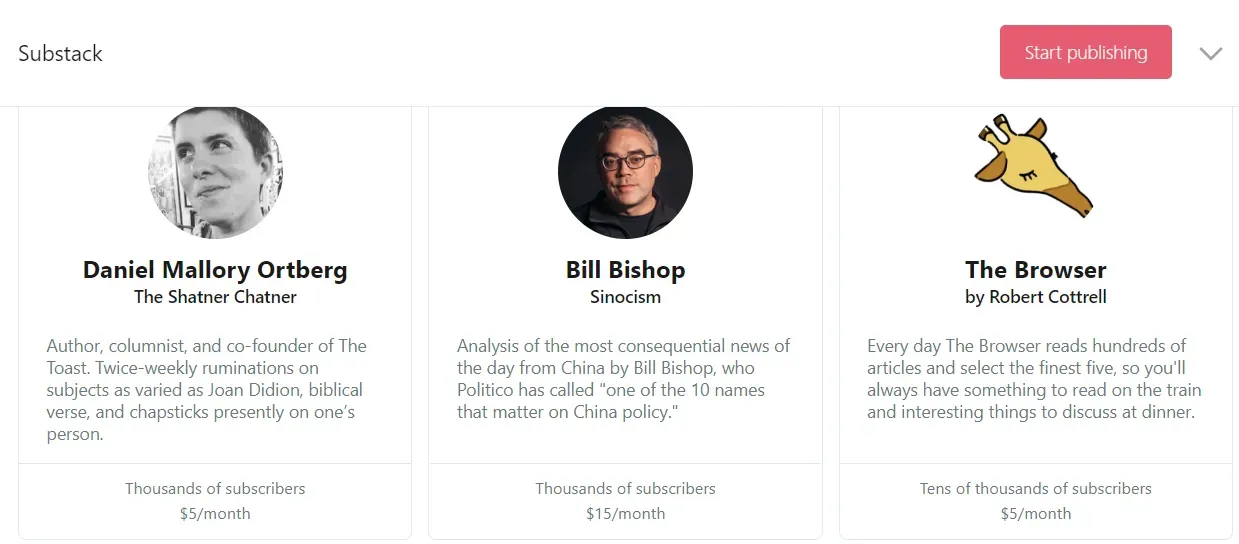This screenshot has height=544, width=1239.
Task: Expand the header chevron dropdown menu
Action: (1211, 54)
